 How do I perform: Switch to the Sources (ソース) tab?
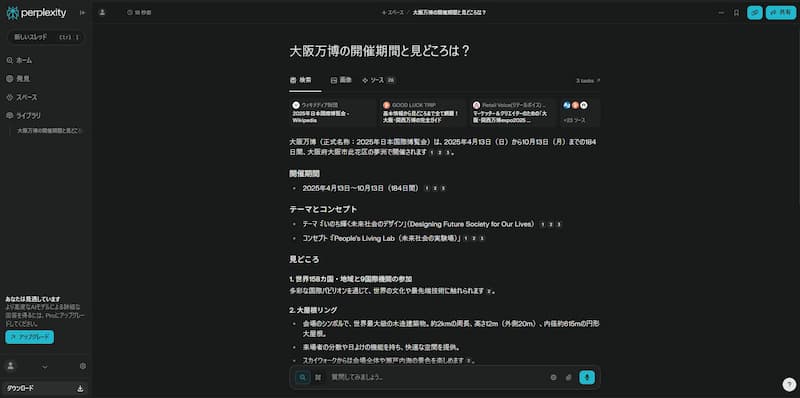378,80
